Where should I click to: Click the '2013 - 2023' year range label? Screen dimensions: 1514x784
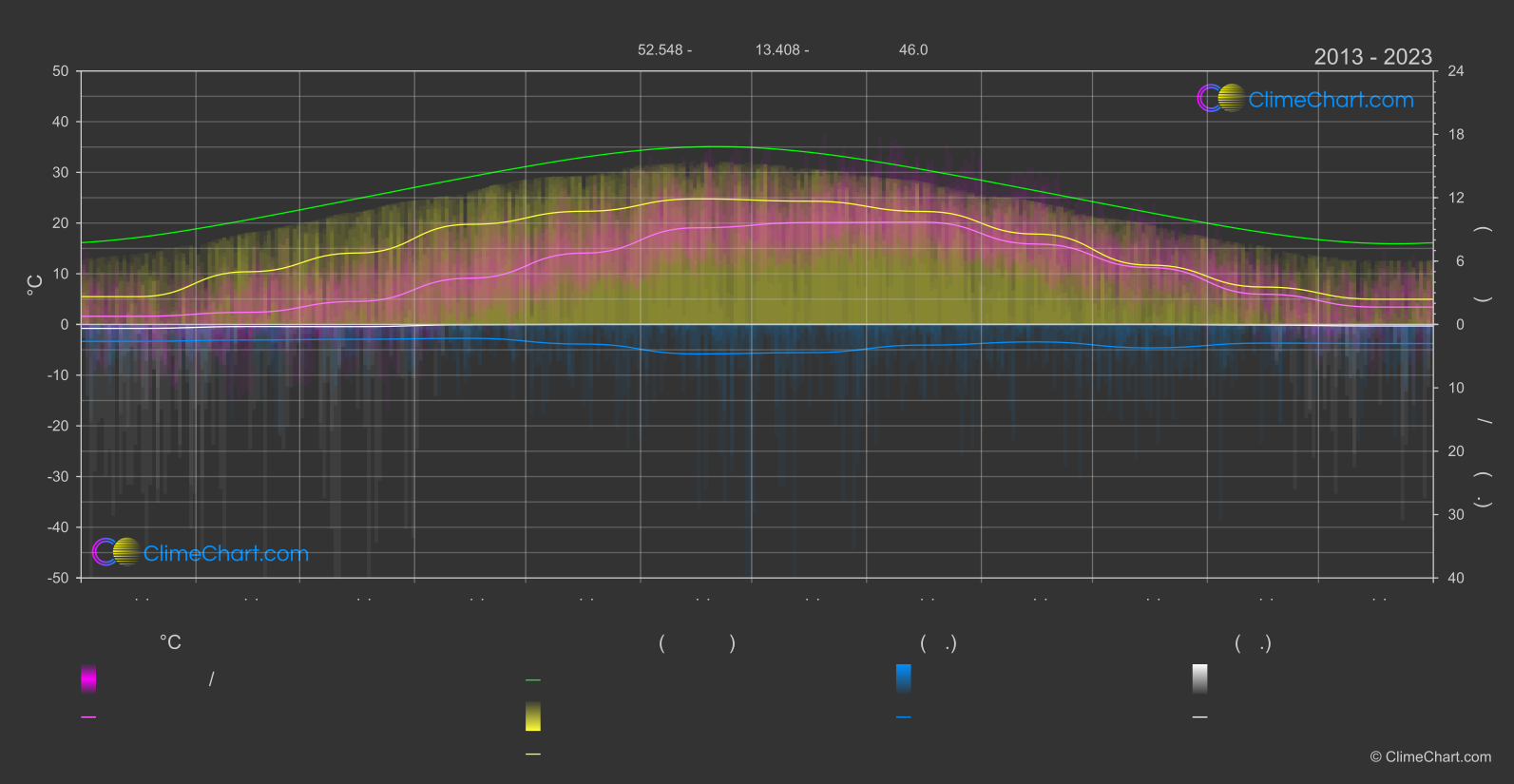pyautogui.click(x=1372, y=57)
